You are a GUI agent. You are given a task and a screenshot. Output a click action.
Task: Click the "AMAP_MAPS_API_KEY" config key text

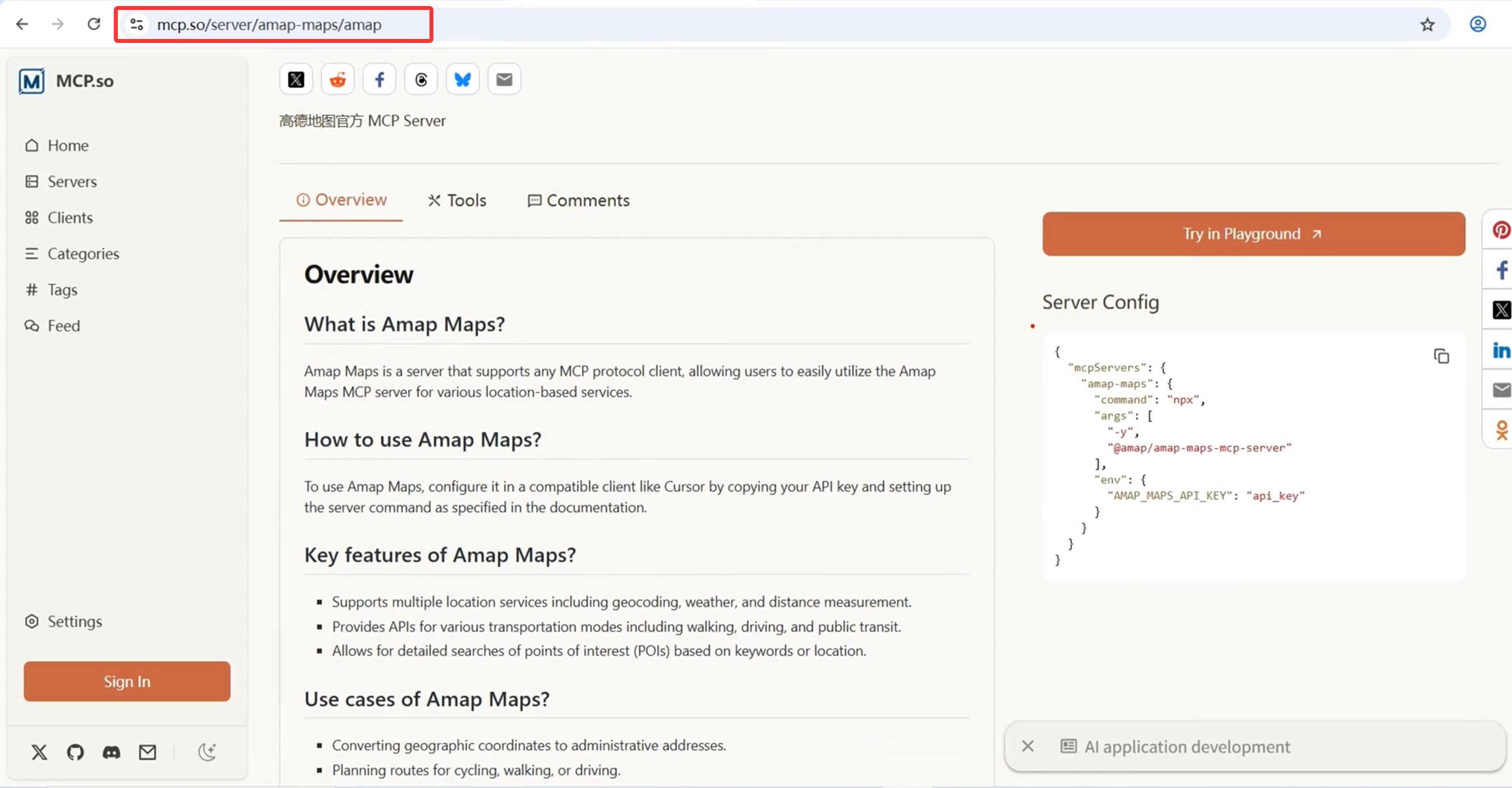point(1170,496)
